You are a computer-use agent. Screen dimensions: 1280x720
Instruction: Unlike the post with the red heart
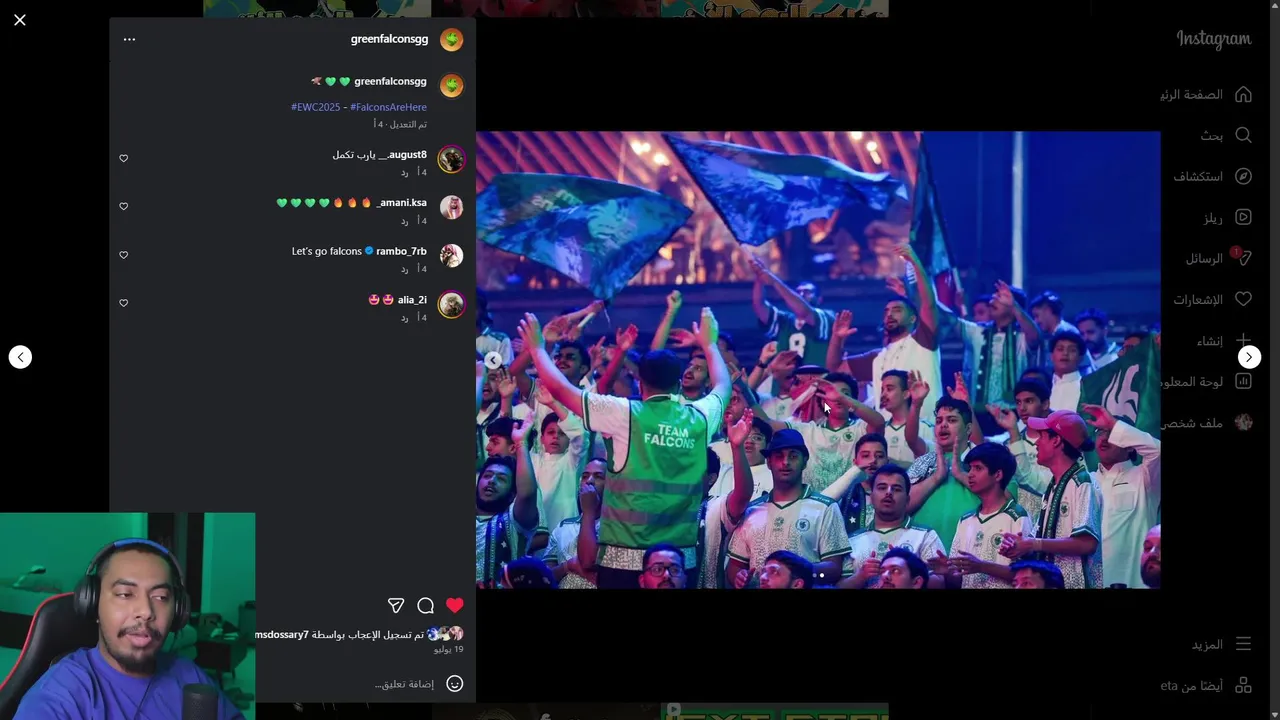[x=455, y=605]
